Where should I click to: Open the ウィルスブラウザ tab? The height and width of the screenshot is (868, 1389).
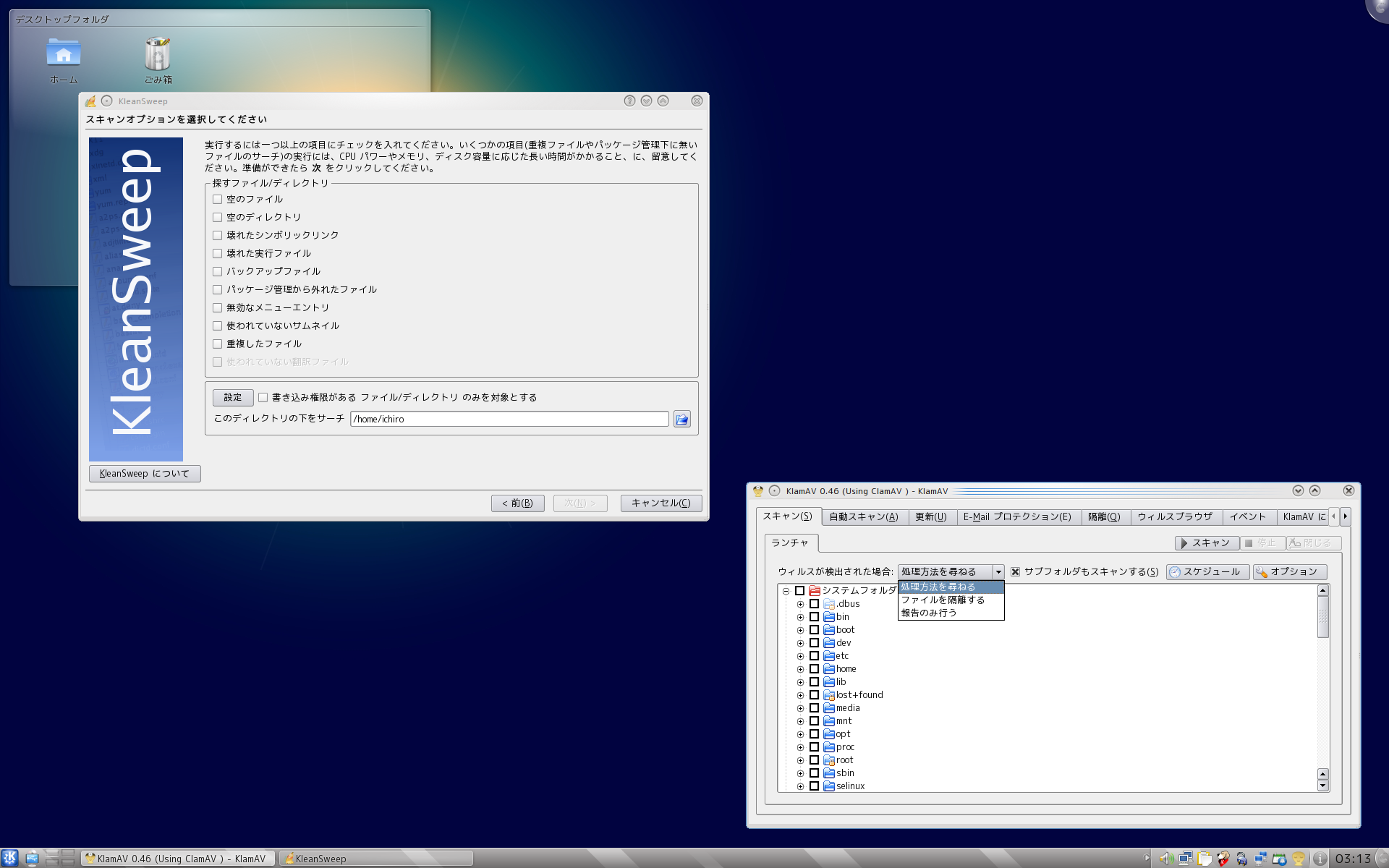click(1175, 517)
